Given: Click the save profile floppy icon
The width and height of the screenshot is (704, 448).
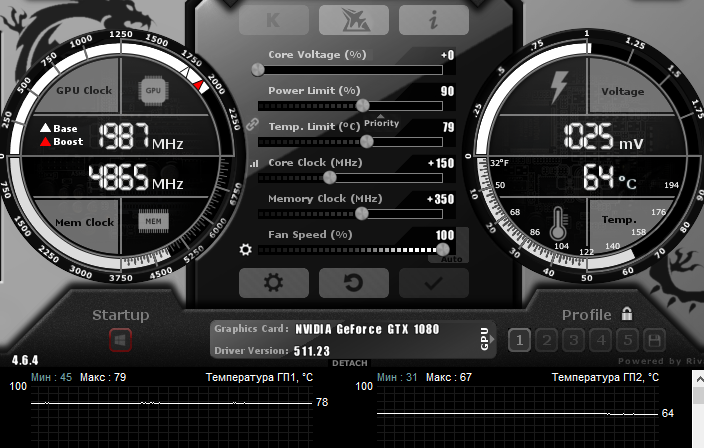Looking at the screenshot, I should coord(655,340).
